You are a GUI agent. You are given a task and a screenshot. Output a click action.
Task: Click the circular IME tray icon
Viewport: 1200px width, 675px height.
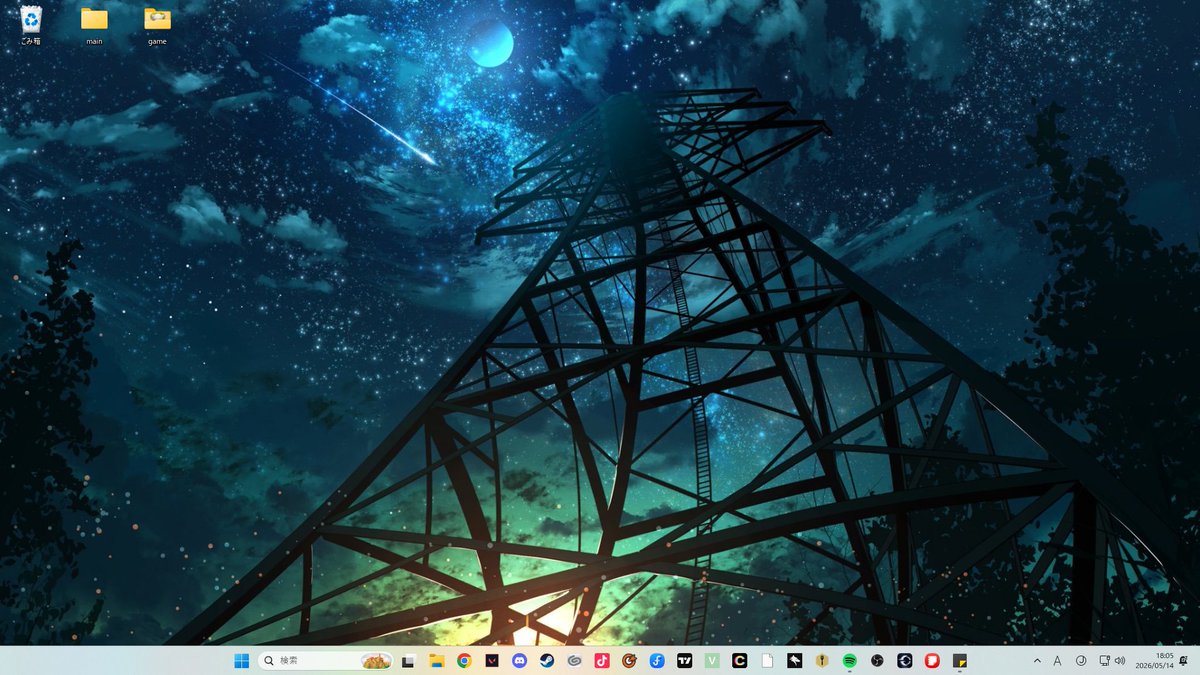click(1080, 661)
